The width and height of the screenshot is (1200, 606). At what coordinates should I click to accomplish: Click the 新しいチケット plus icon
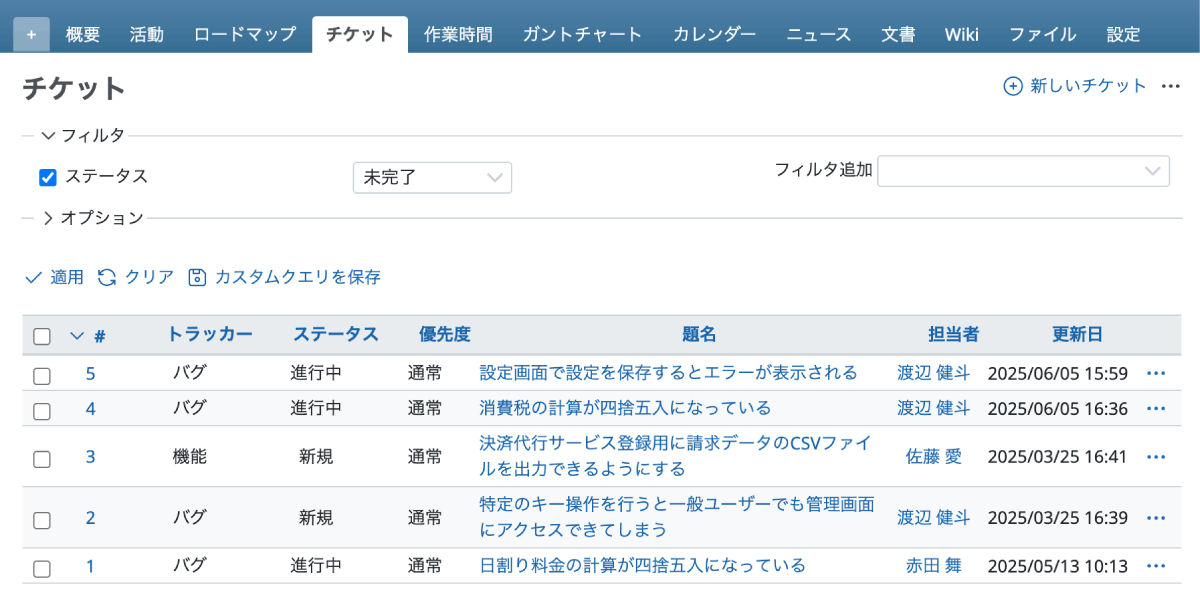(1013, 86)
